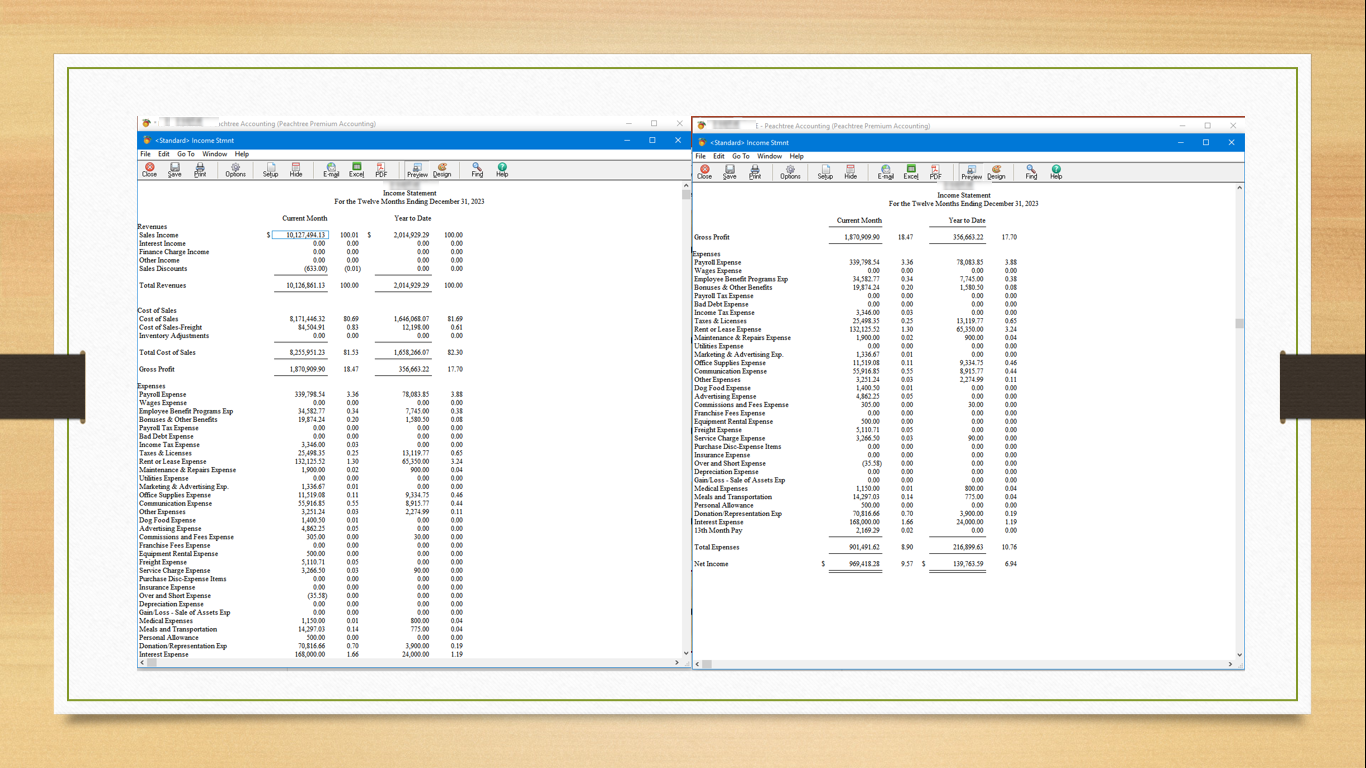The height and width of the screenshot is (768, 1366).
Task: Open Window menu in left window
Action: pyautogui.click(x=214, y=154)
